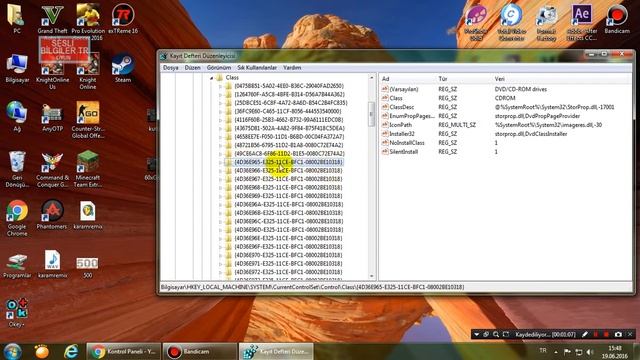Open the Minecraft Team Extreme shortcut
Viewport: 640px width, 360px height.
click(88, 169)
